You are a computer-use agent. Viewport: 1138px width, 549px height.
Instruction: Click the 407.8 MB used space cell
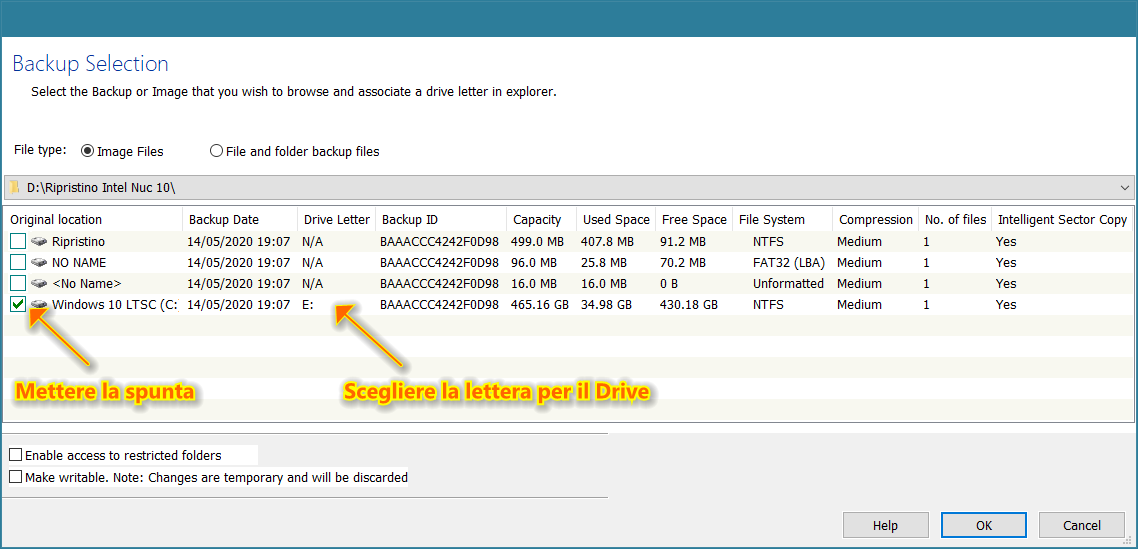point(607,241)
